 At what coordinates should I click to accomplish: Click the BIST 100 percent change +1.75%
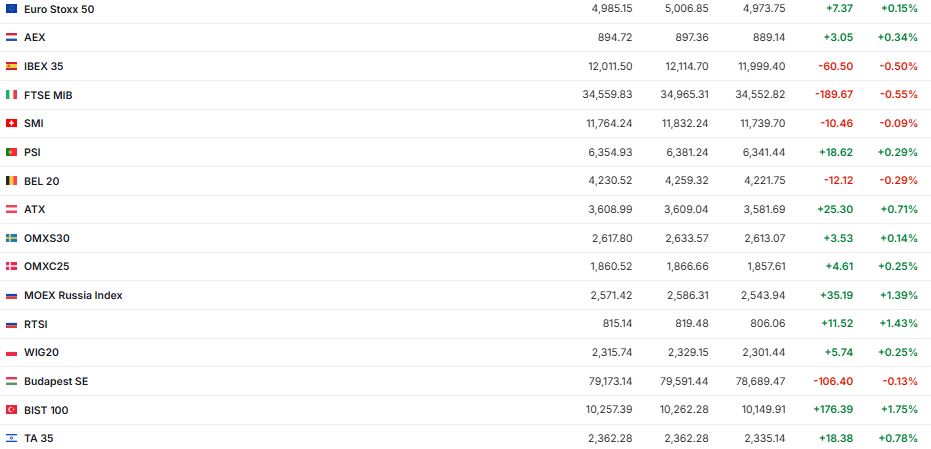900,410
